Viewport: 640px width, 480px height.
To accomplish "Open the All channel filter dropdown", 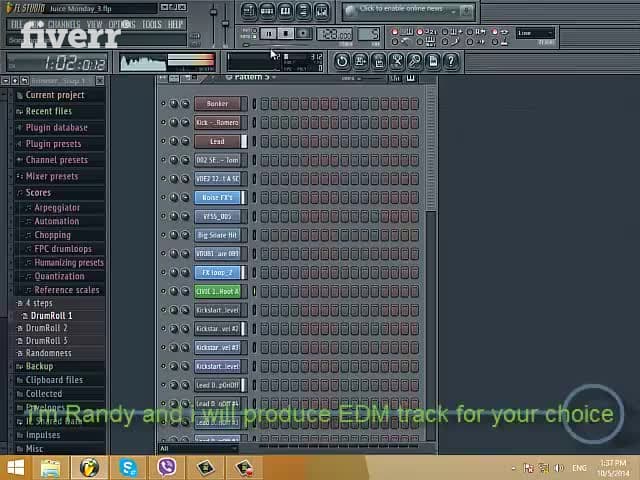I will (198, 449).
